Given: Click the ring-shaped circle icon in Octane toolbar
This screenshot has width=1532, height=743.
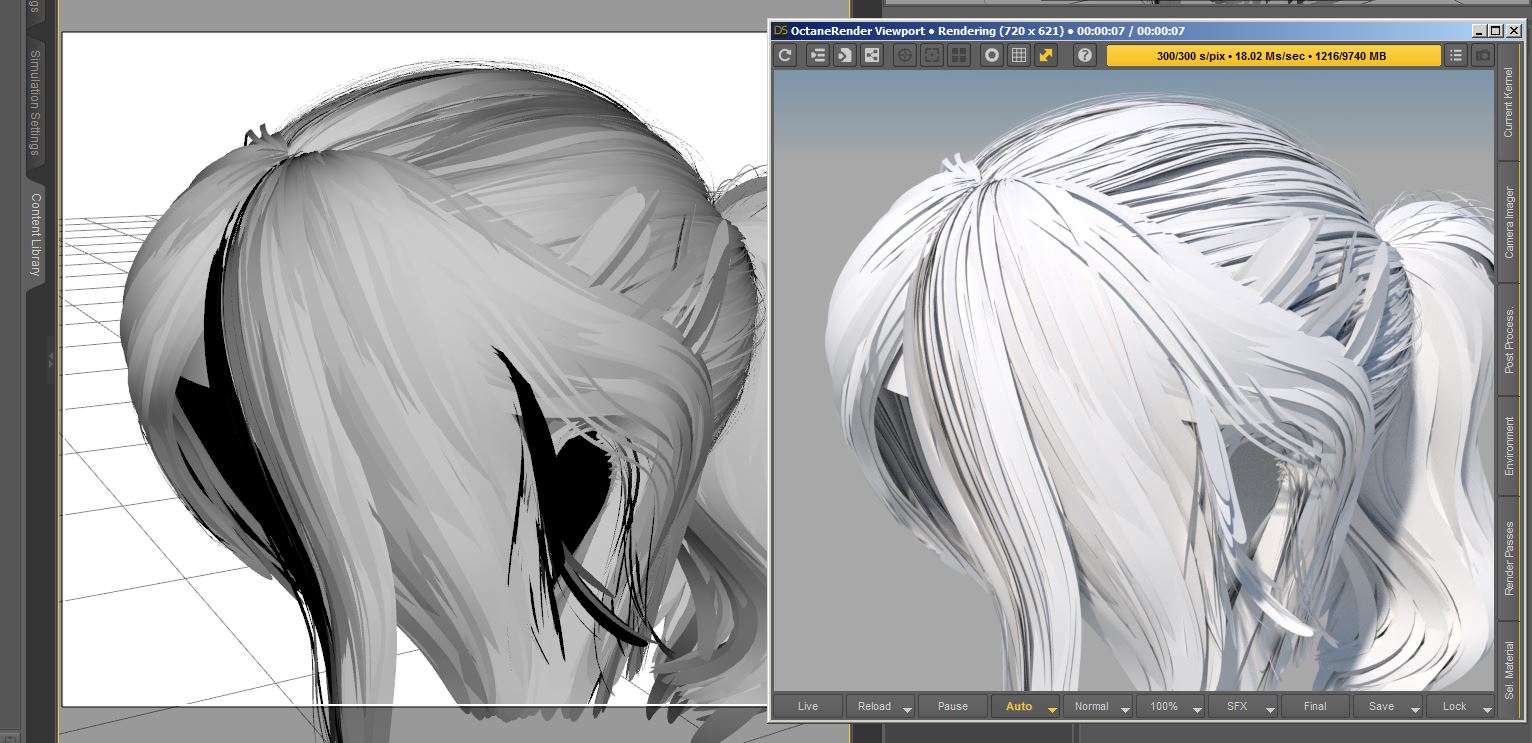Looking at the screenshot, I should (x=992, y=56).
